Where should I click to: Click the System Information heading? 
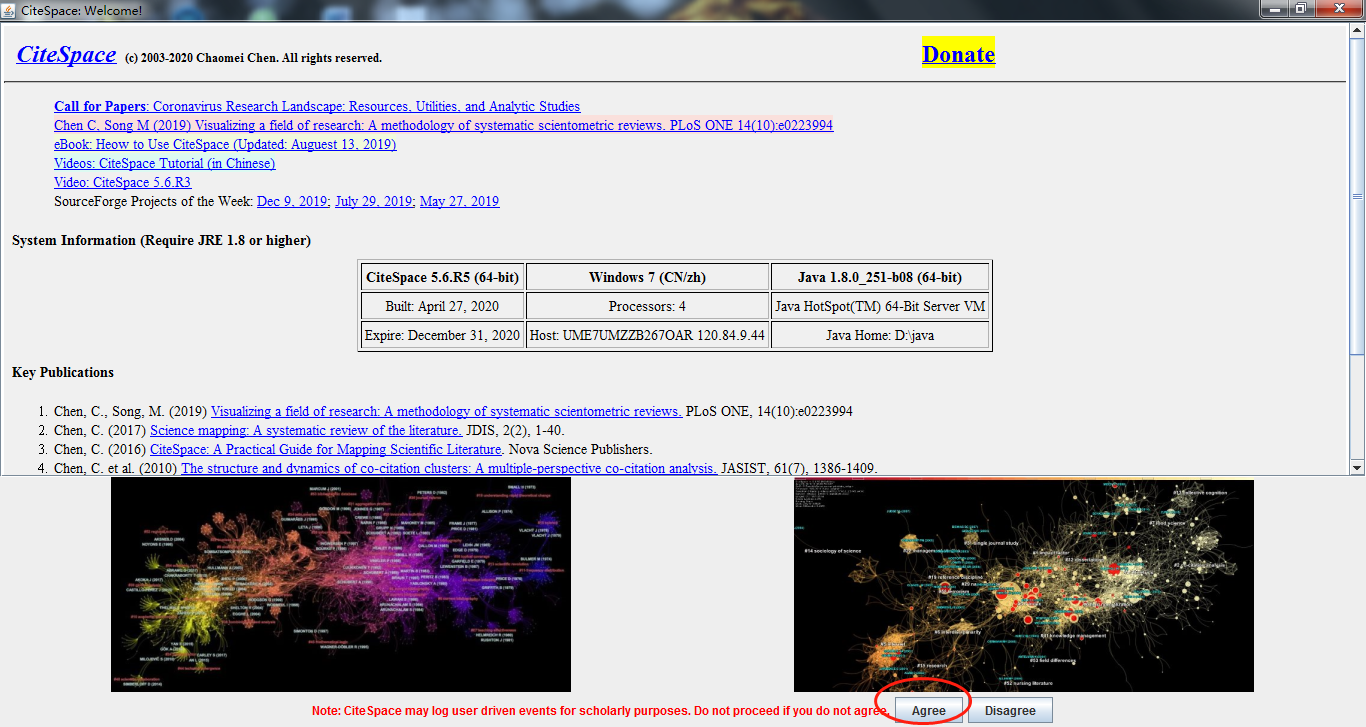coord(161,240)
